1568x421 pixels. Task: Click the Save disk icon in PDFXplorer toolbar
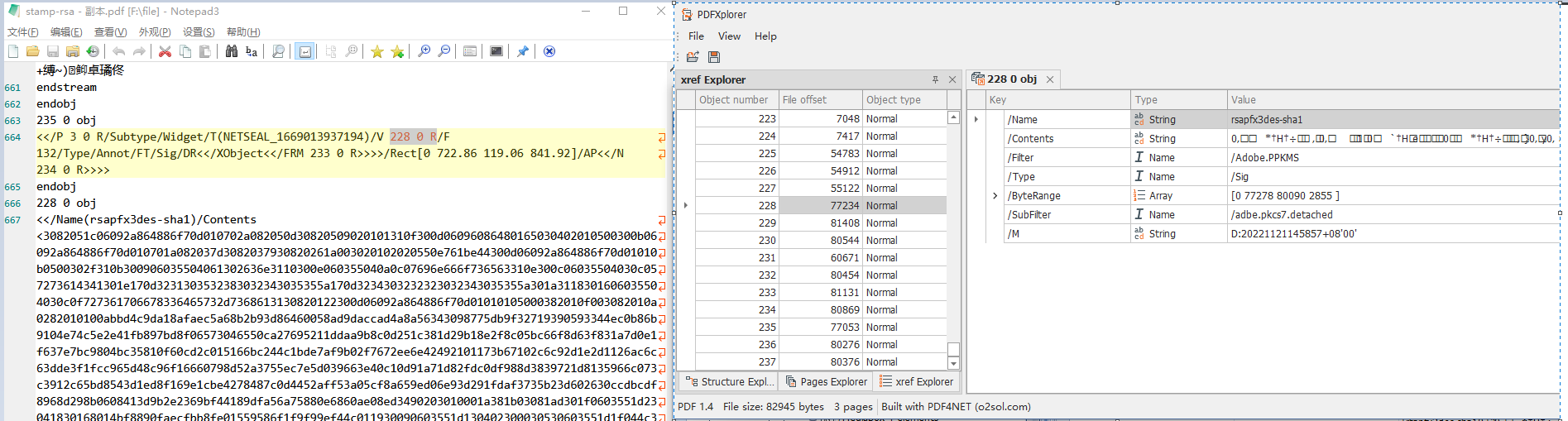click(x=714, y=57)
